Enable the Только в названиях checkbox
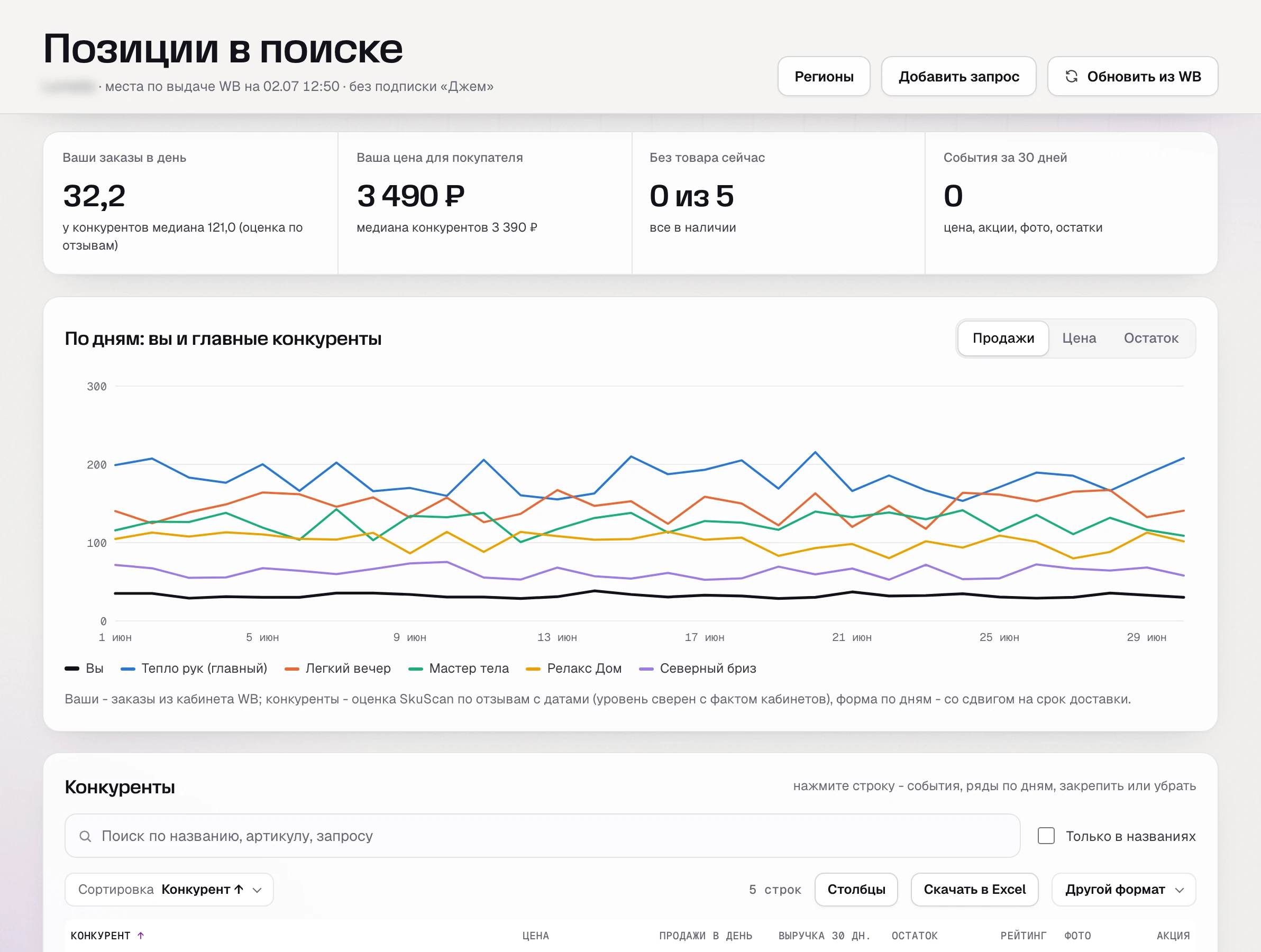 [x=1046, y=836]
